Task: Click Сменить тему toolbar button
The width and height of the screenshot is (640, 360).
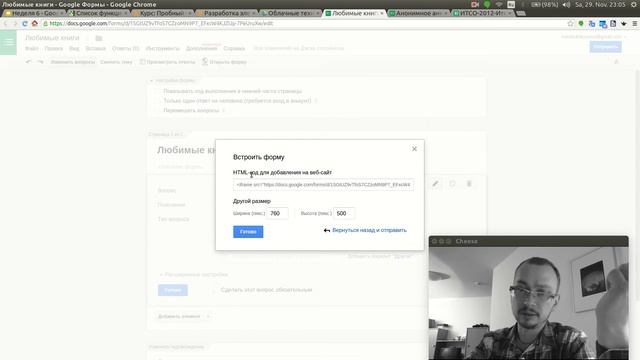Action: tap(116, 62)
